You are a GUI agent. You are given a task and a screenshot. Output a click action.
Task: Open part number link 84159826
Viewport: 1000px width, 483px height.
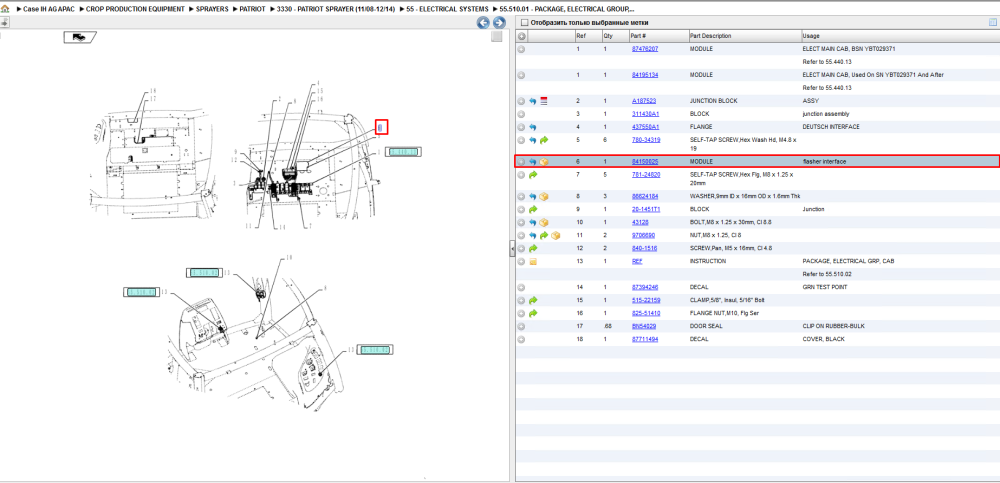645,162
